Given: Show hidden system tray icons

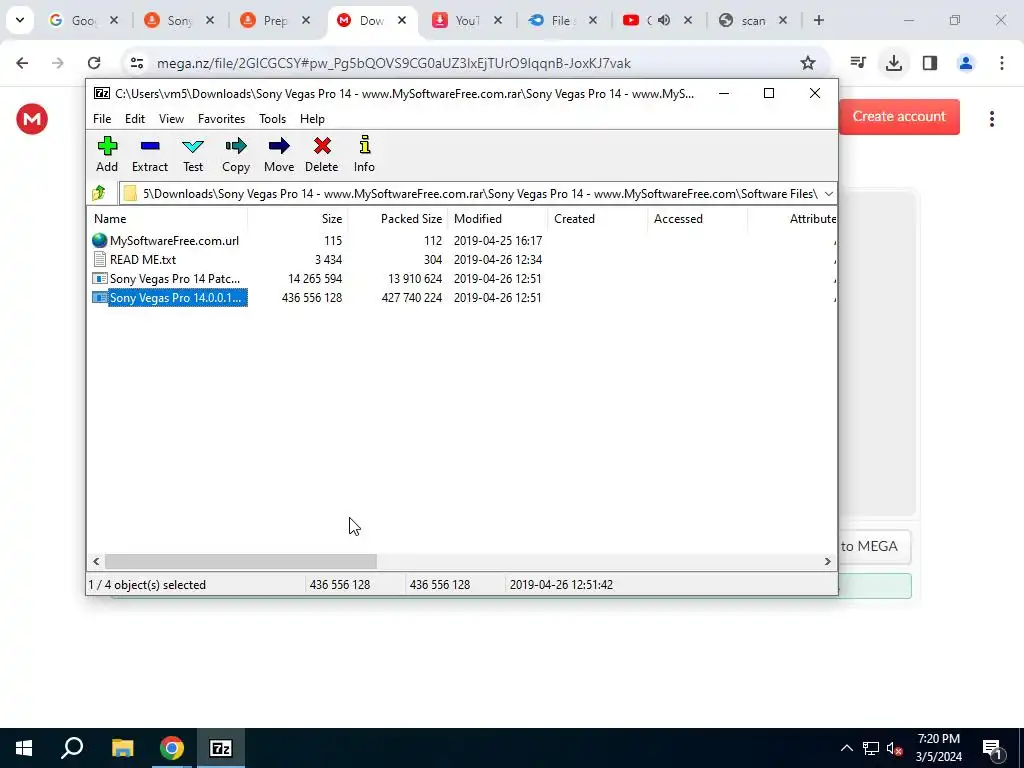Looking at the screenshot, I should point(846,748).
